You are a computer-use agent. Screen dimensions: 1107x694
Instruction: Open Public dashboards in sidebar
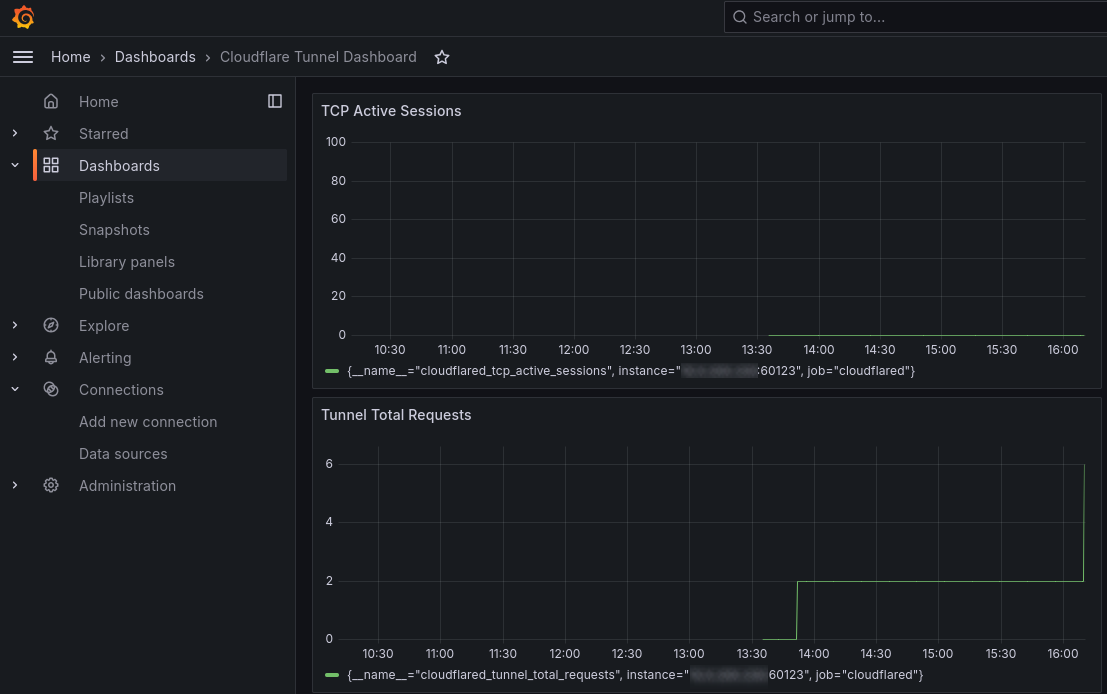[141, 294]
